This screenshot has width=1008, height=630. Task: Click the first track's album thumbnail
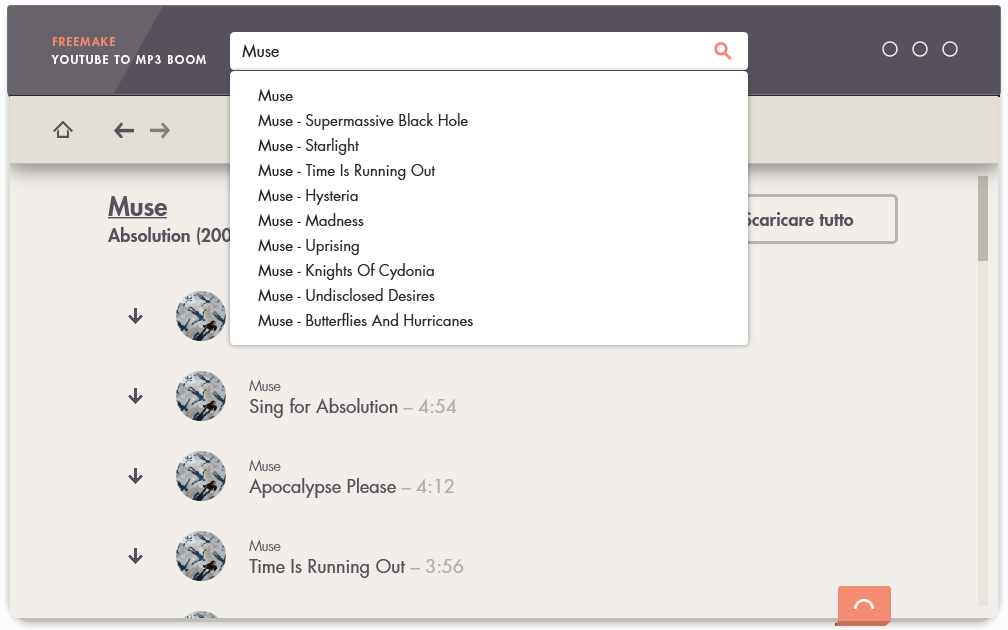(201, 316)
